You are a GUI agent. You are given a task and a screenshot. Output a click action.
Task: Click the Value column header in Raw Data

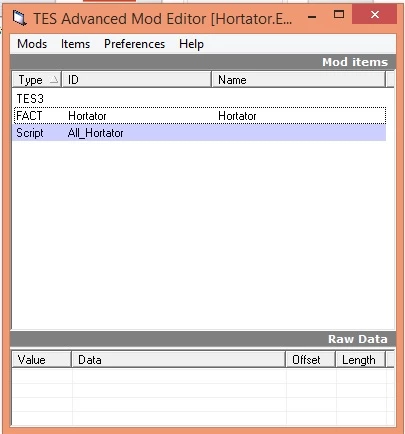pyautogui.click(x=42, y=360)
